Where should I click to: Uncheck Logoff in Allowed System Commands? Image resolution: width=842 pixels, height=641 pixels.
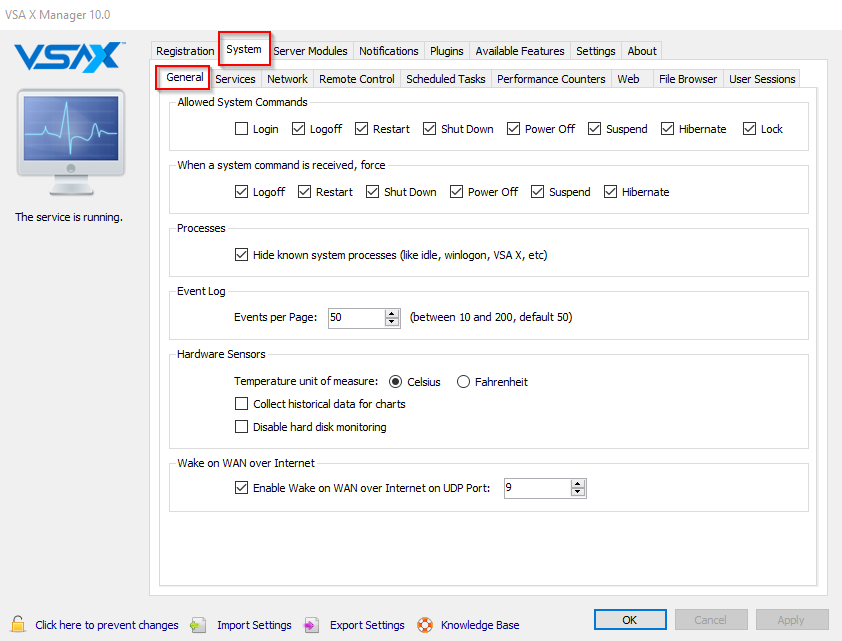pos(299,129)
